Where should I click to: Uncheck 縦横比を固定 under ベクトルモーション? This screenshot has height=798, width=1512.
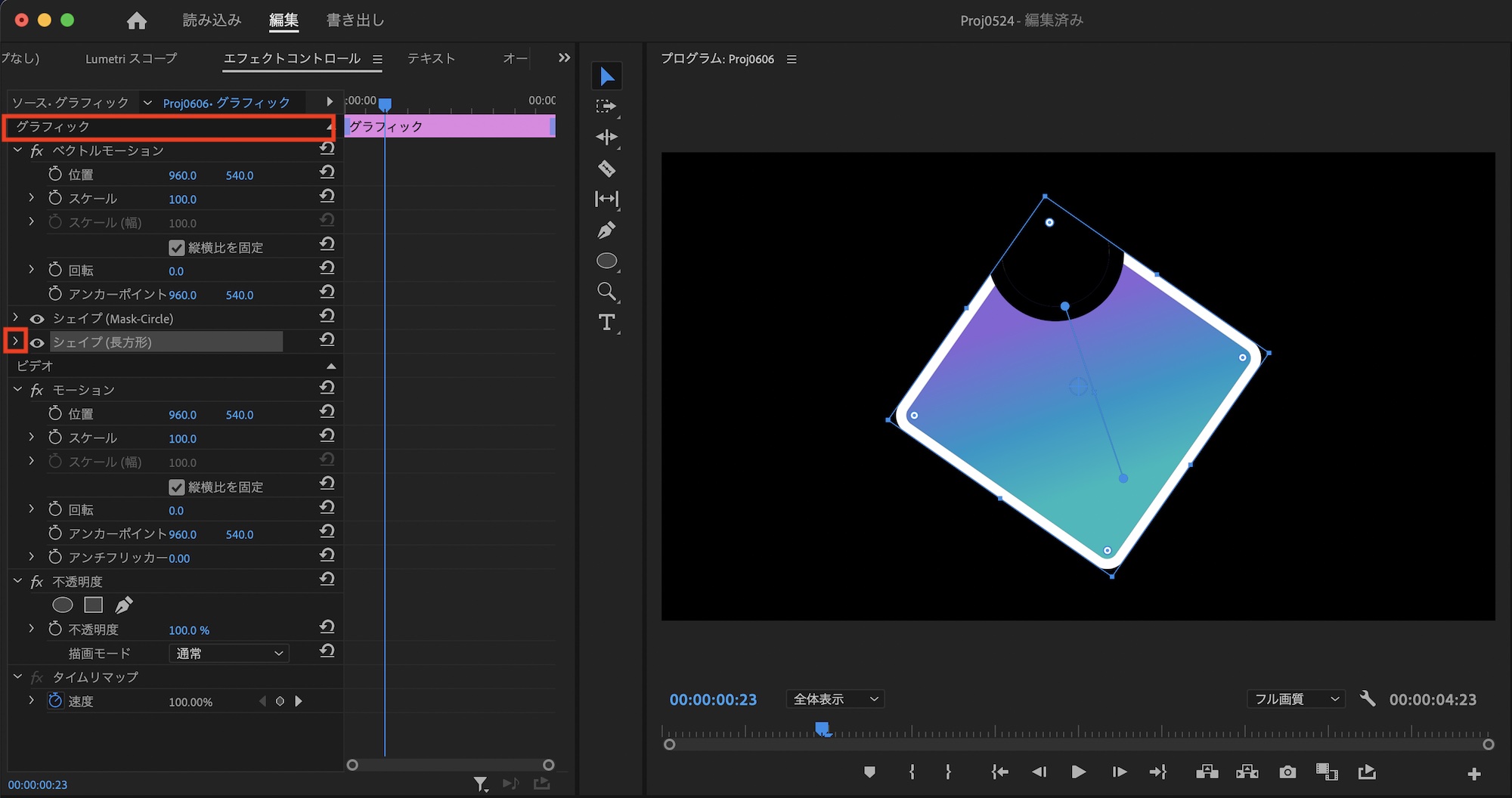pos(177,248)
